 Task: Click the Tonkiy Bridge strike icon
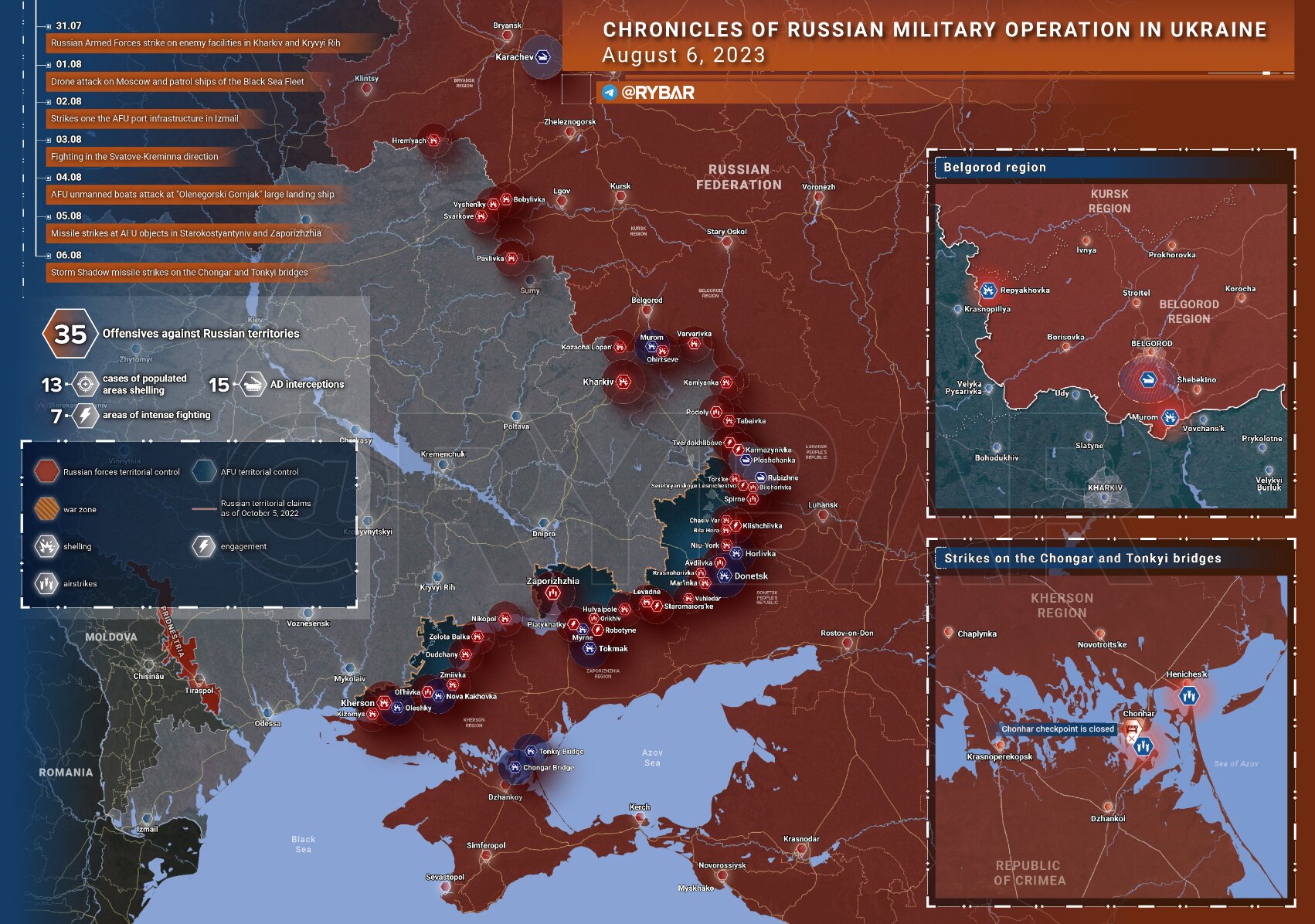click(531, 751)
